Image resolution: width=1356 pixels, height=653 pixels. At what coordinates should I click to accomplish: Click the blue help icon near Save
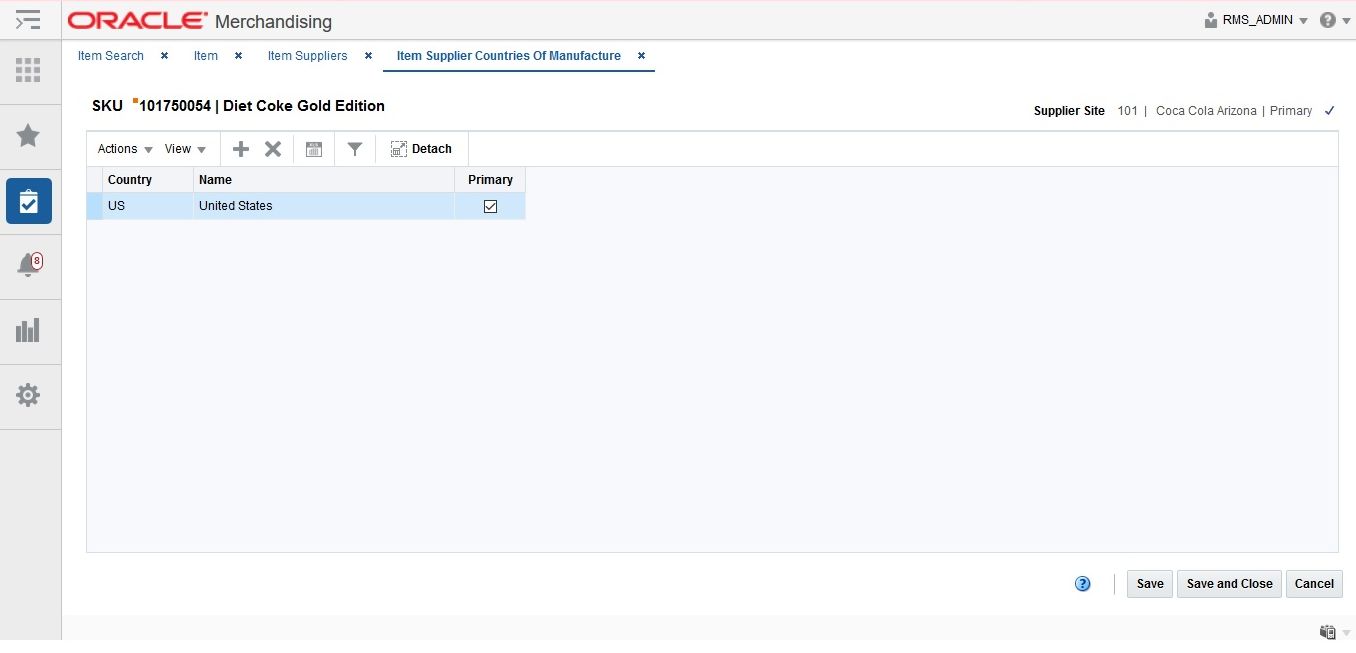click(x=1082, y=584)
